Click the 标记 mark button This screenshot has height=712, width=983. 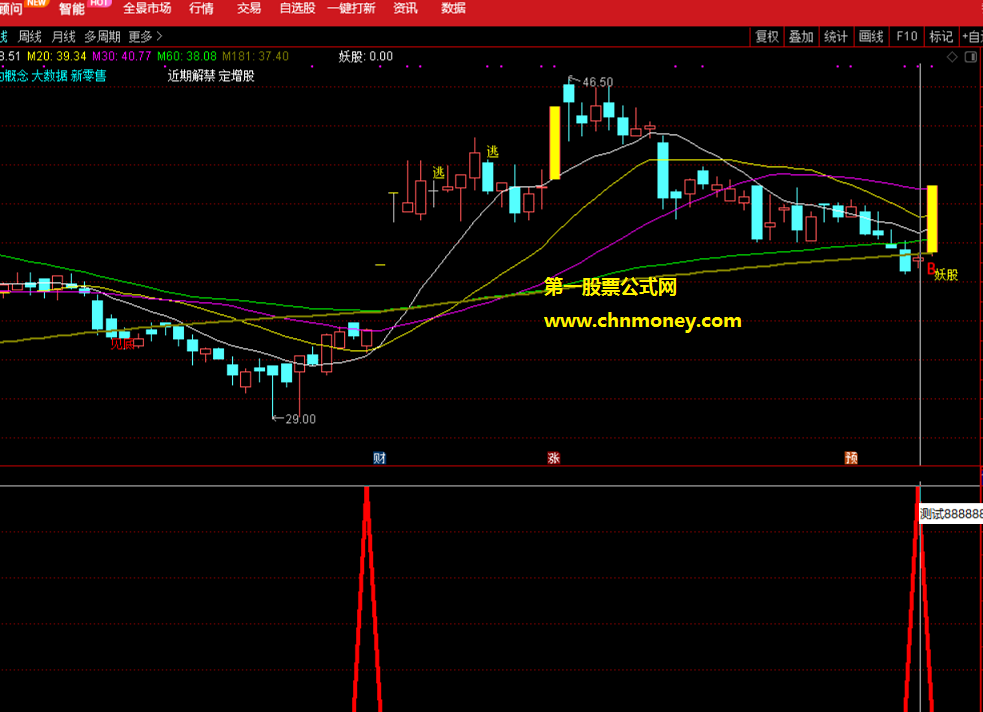pyautogui.click(x=941, y=37)
